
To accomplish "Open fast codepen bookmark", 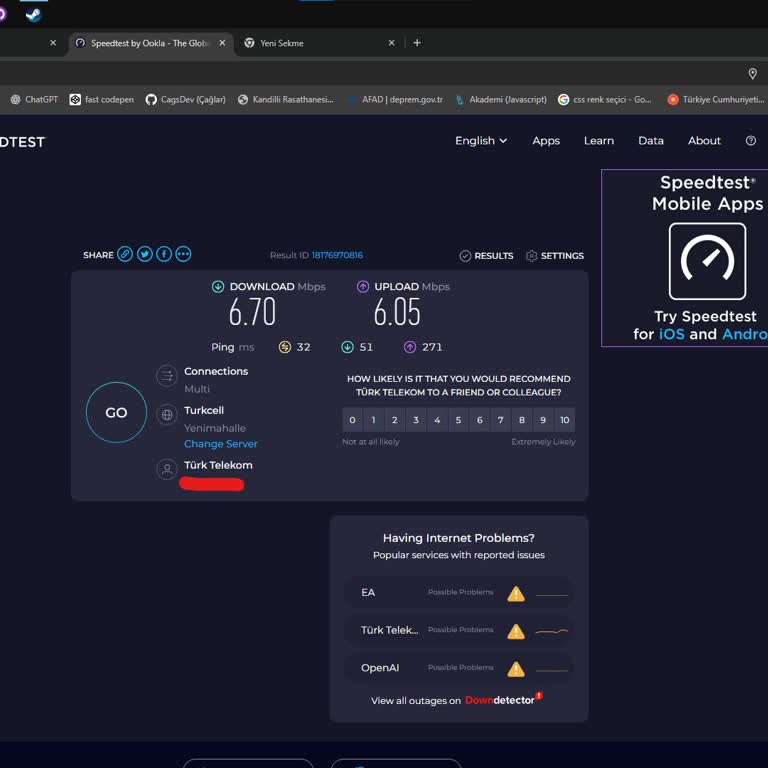I will 101,99.
